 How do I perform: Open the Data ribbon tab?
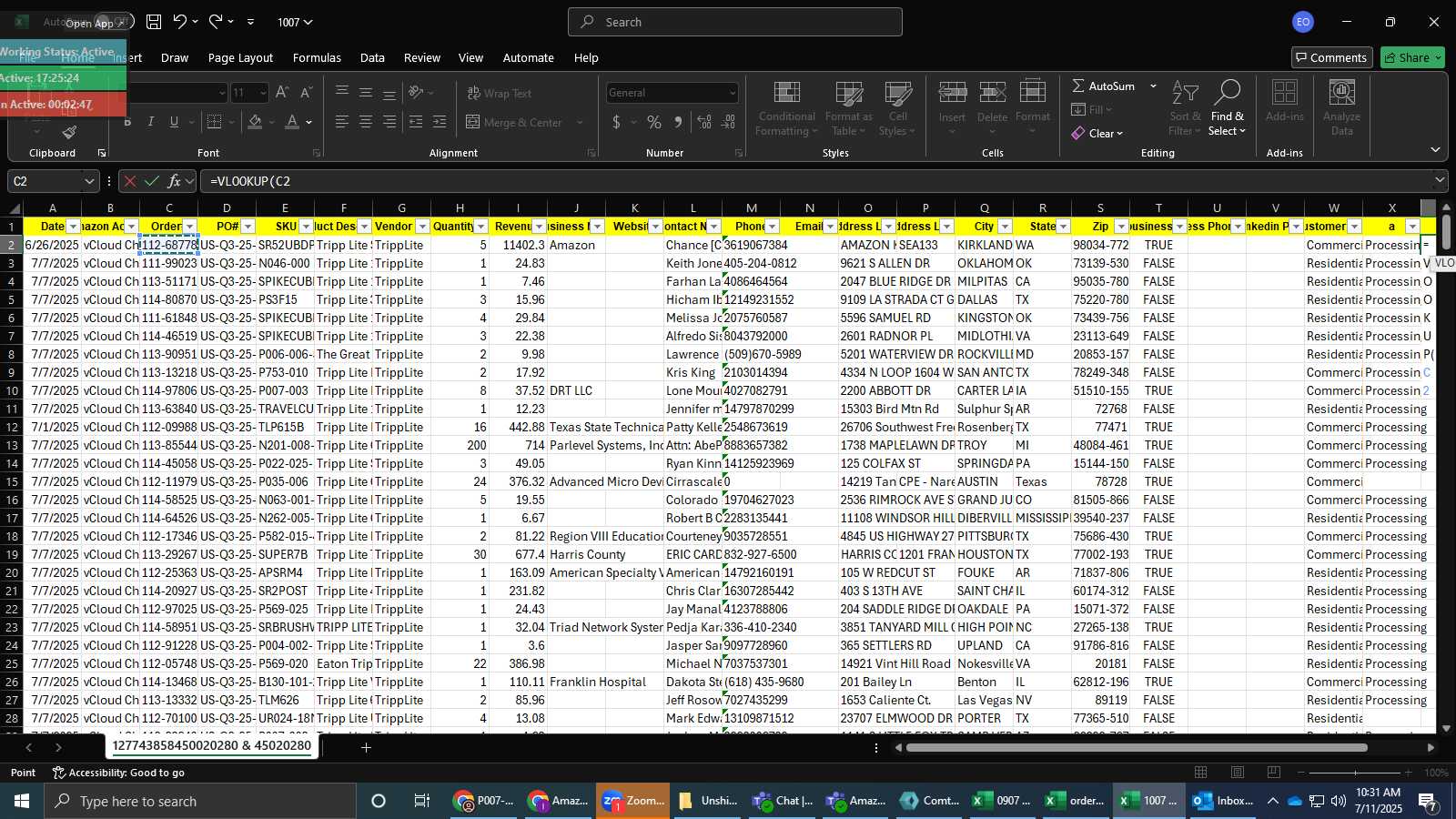point(372,57)
